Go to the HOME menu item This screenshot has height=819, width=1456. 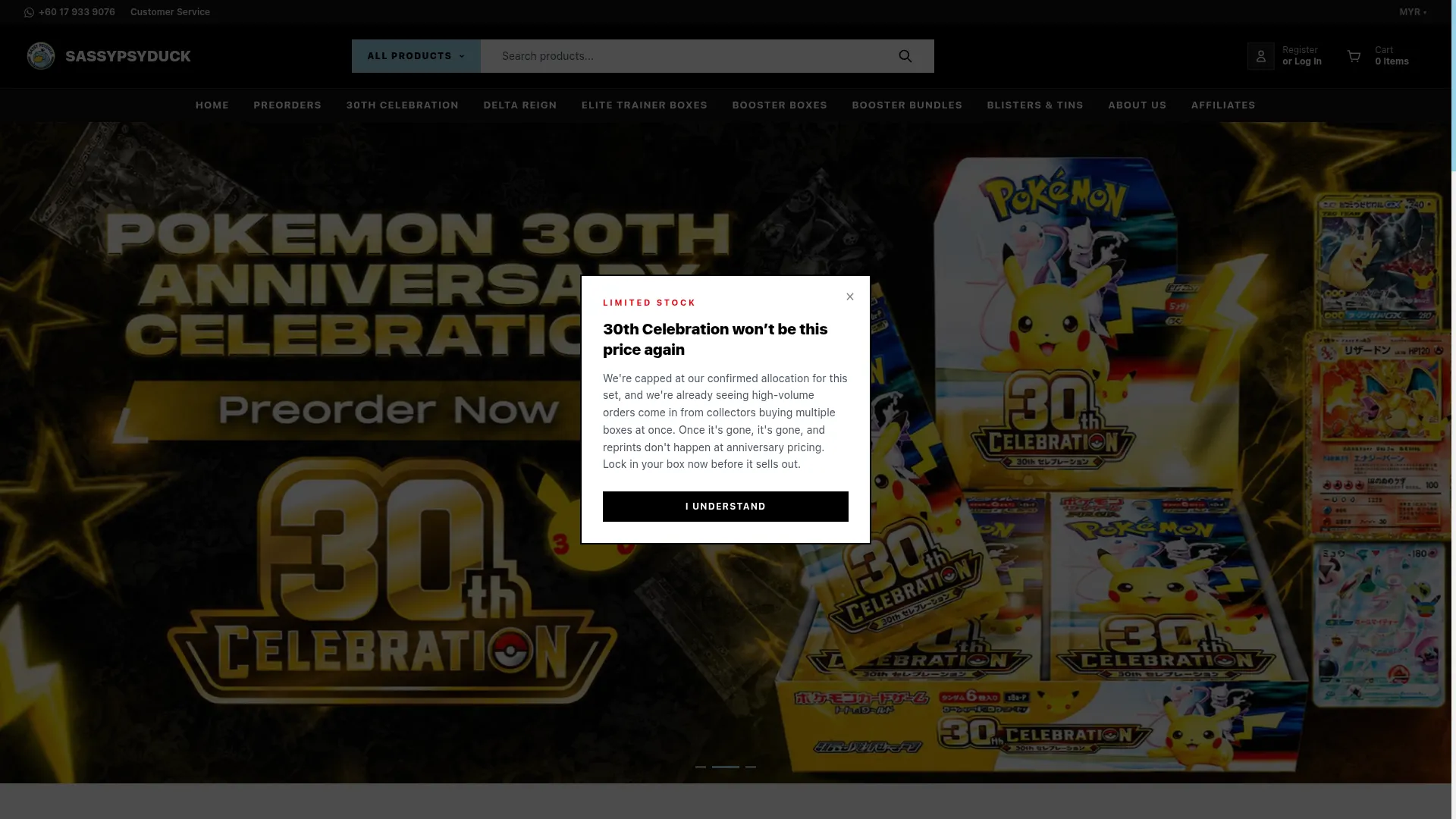[212, 105]
